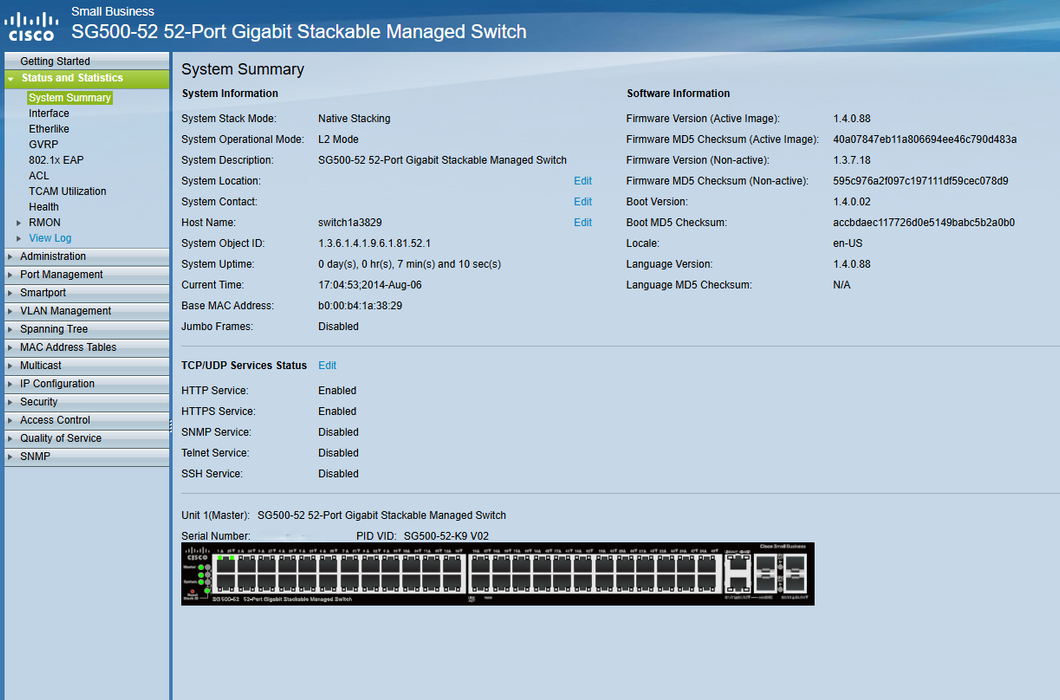Open the Health page
Viewport: 1060px width, 700px height.
(43, 206)
